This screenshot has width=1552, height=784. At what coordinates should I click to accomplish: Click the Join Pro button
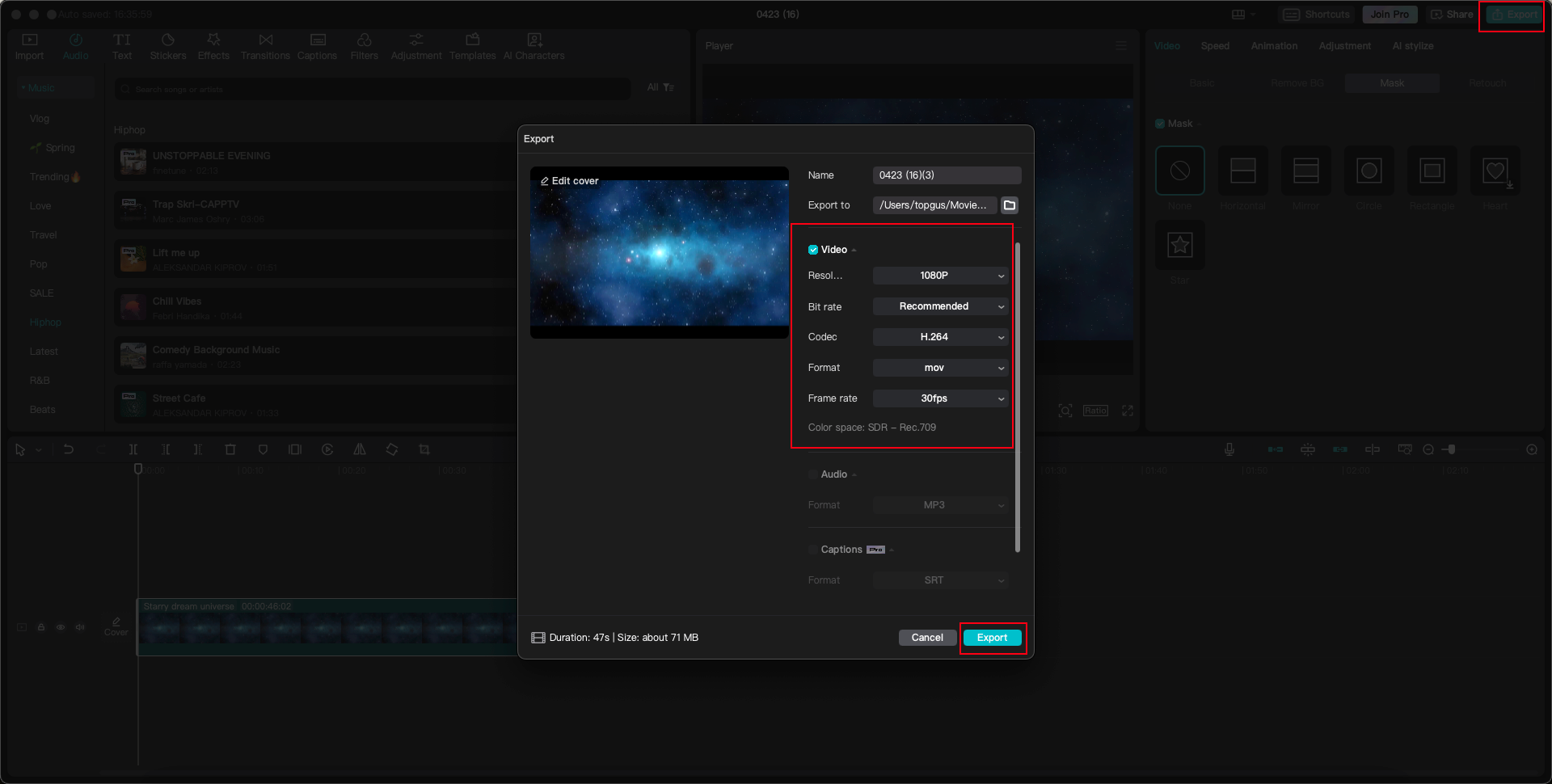point(1390,15)
